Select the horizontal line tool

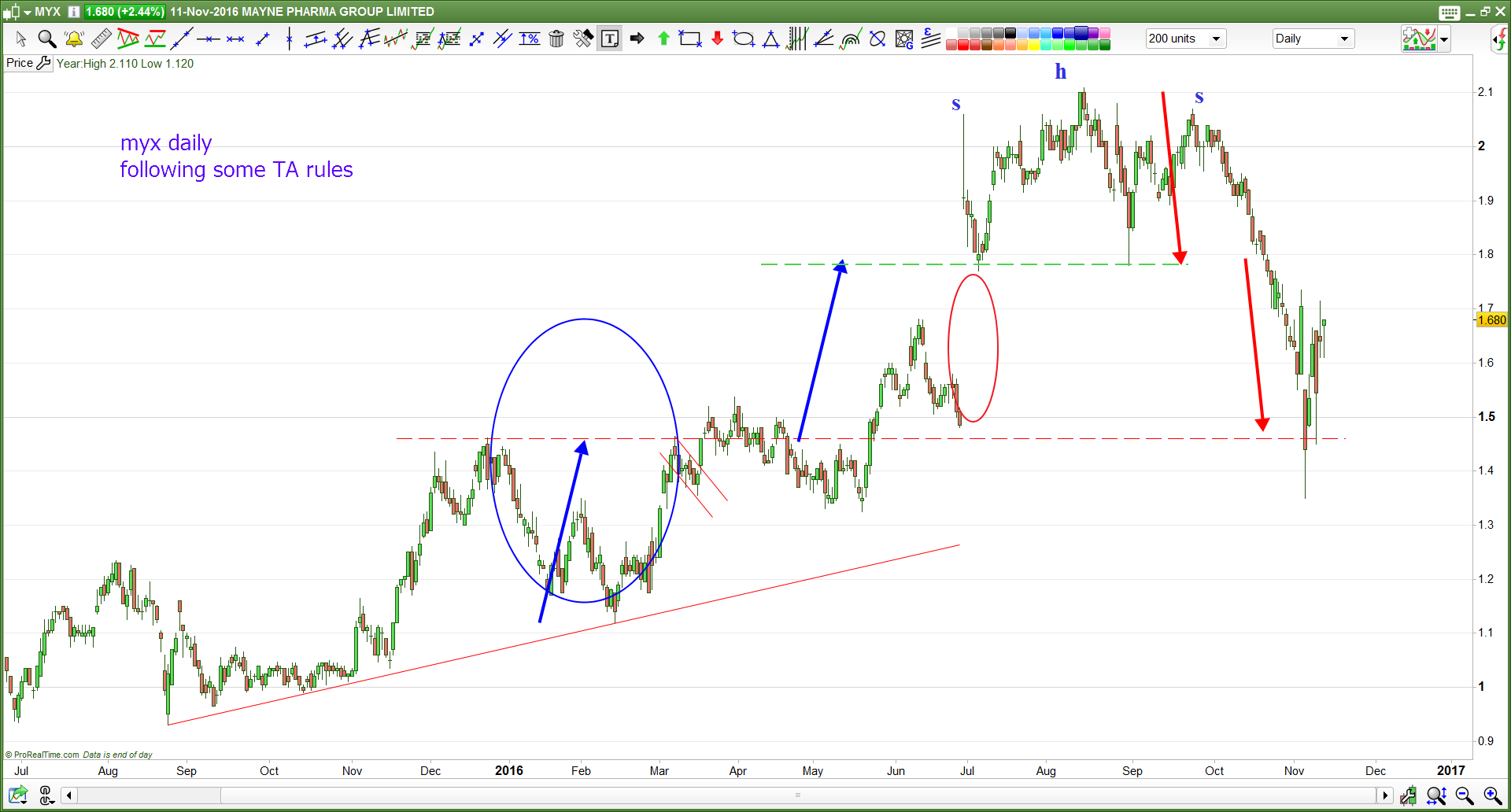coord(209,39)
